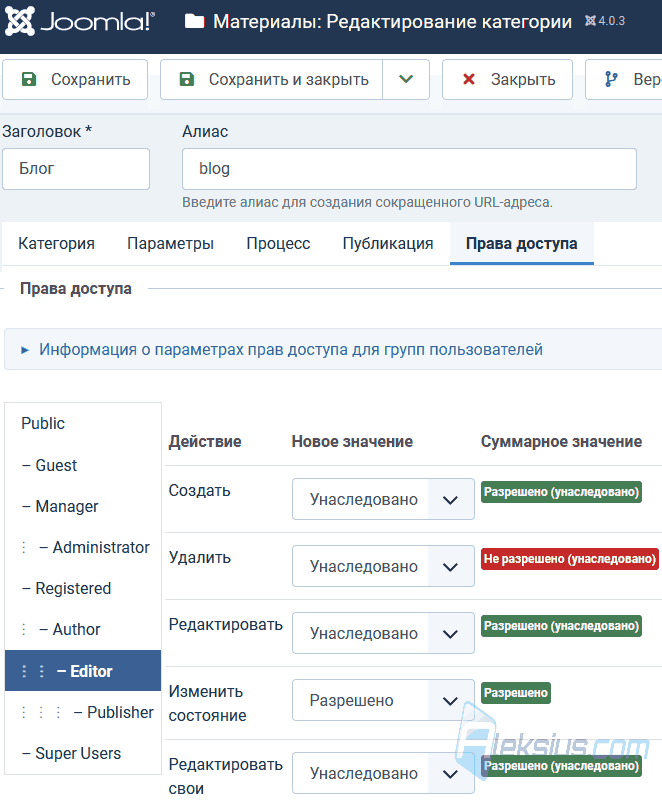Select the Registered user group
Screen dimensions: 662x807
83,588
